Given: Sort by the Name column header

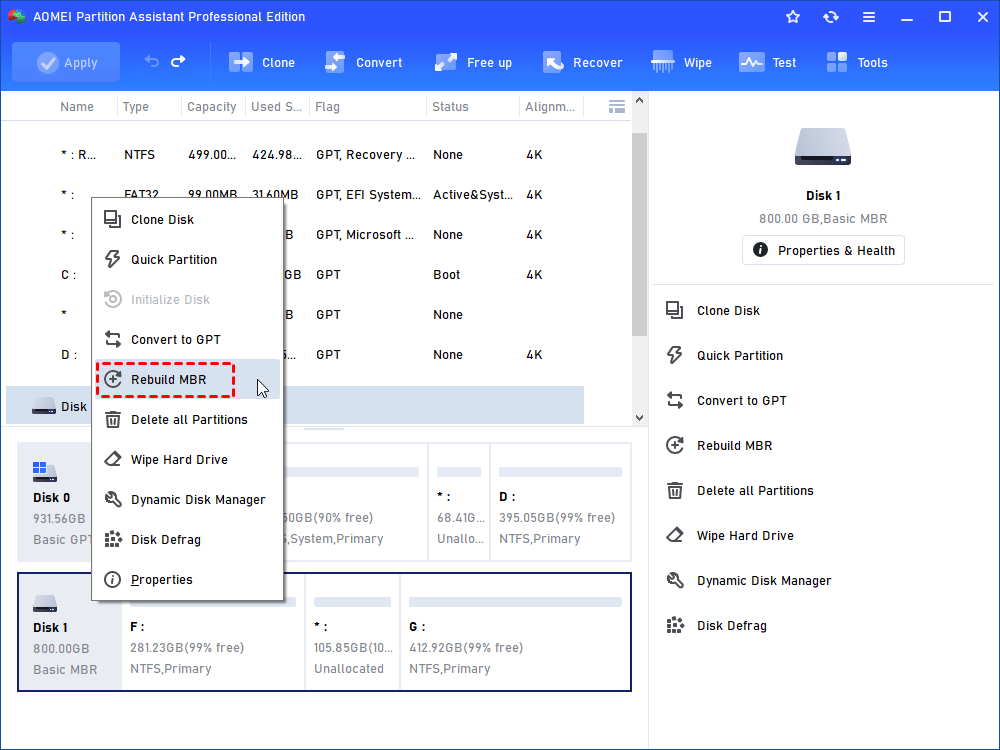Looking at the screenshot, I should [x=77, y=107].
